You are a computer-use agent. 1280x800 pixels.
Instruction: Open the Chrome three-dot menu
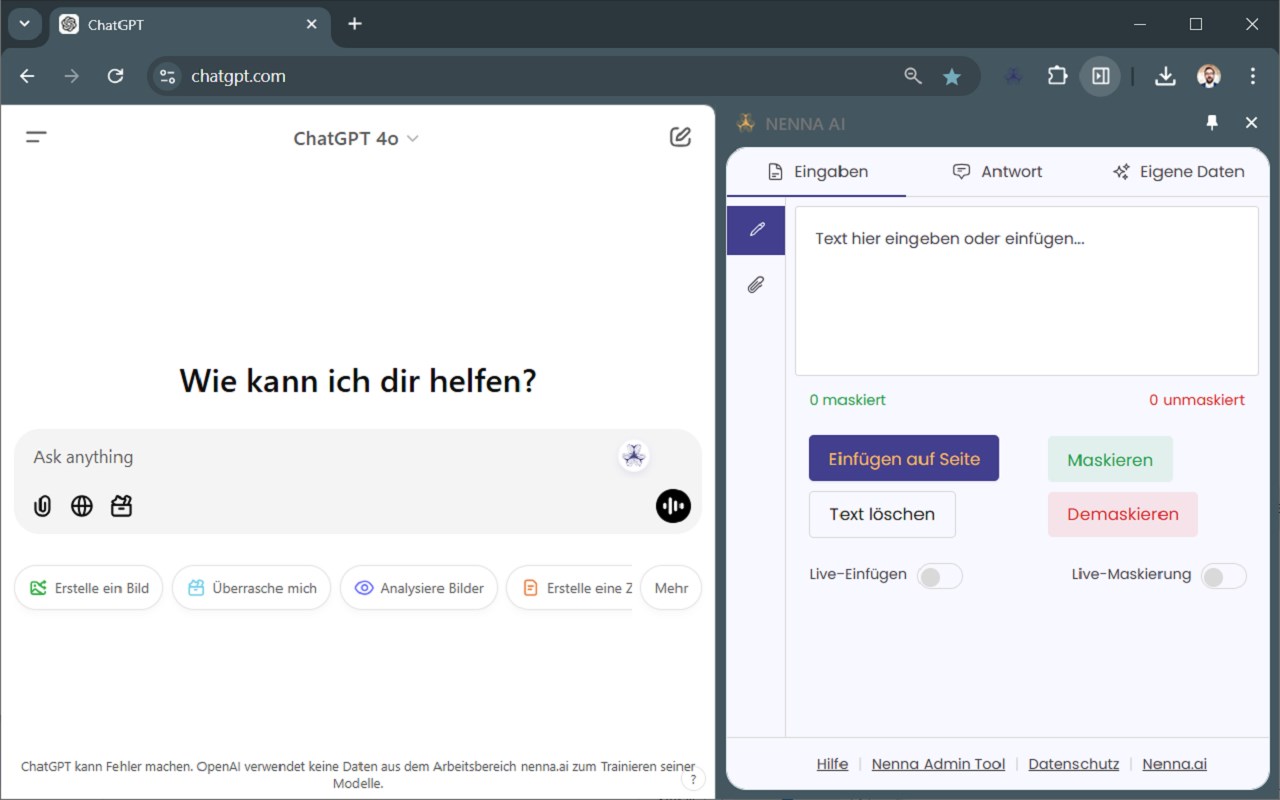coord(1253,76)
